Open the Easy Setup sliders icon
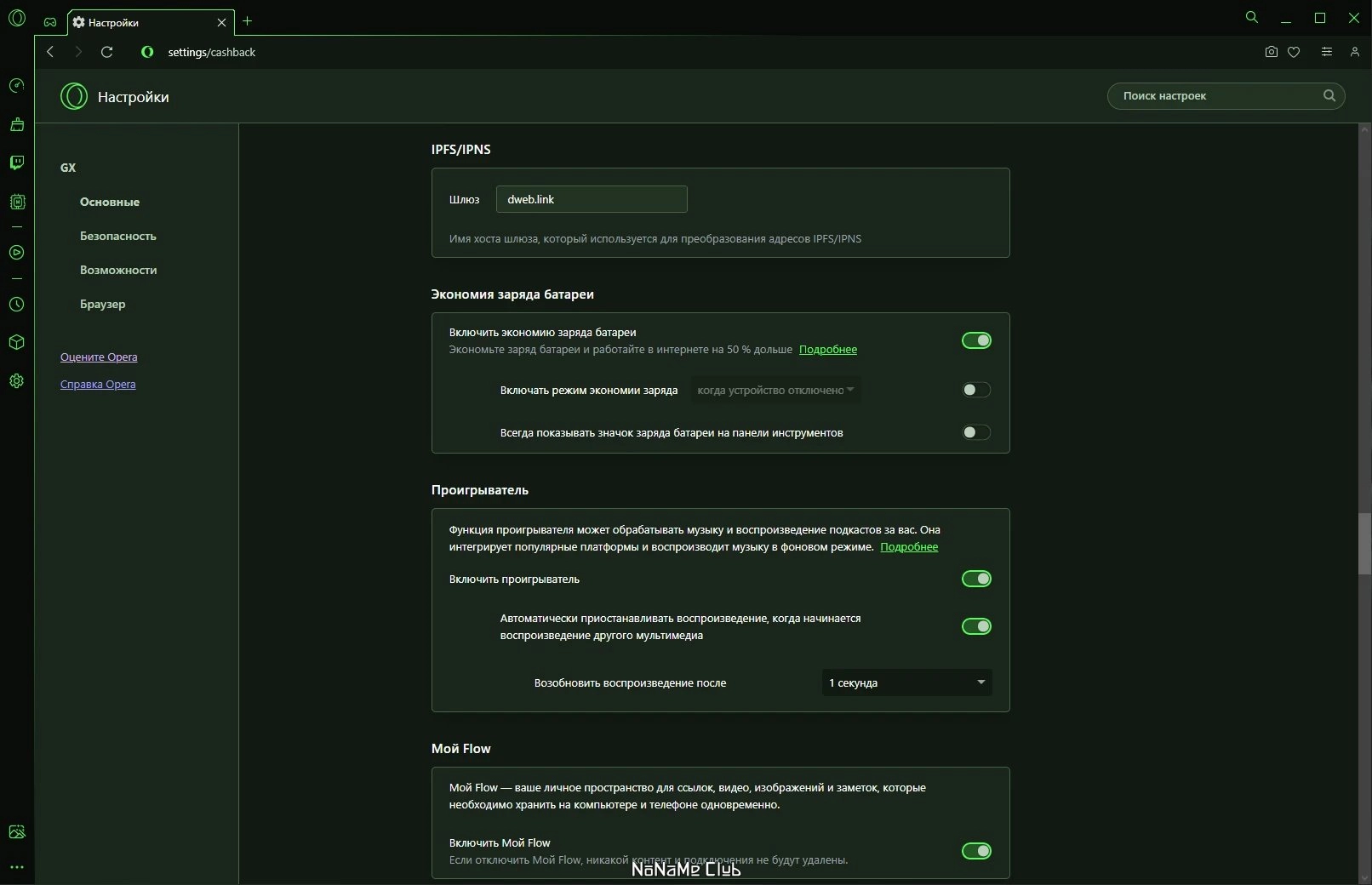Screen dimensions: 1372x885 pos(1326,52)
